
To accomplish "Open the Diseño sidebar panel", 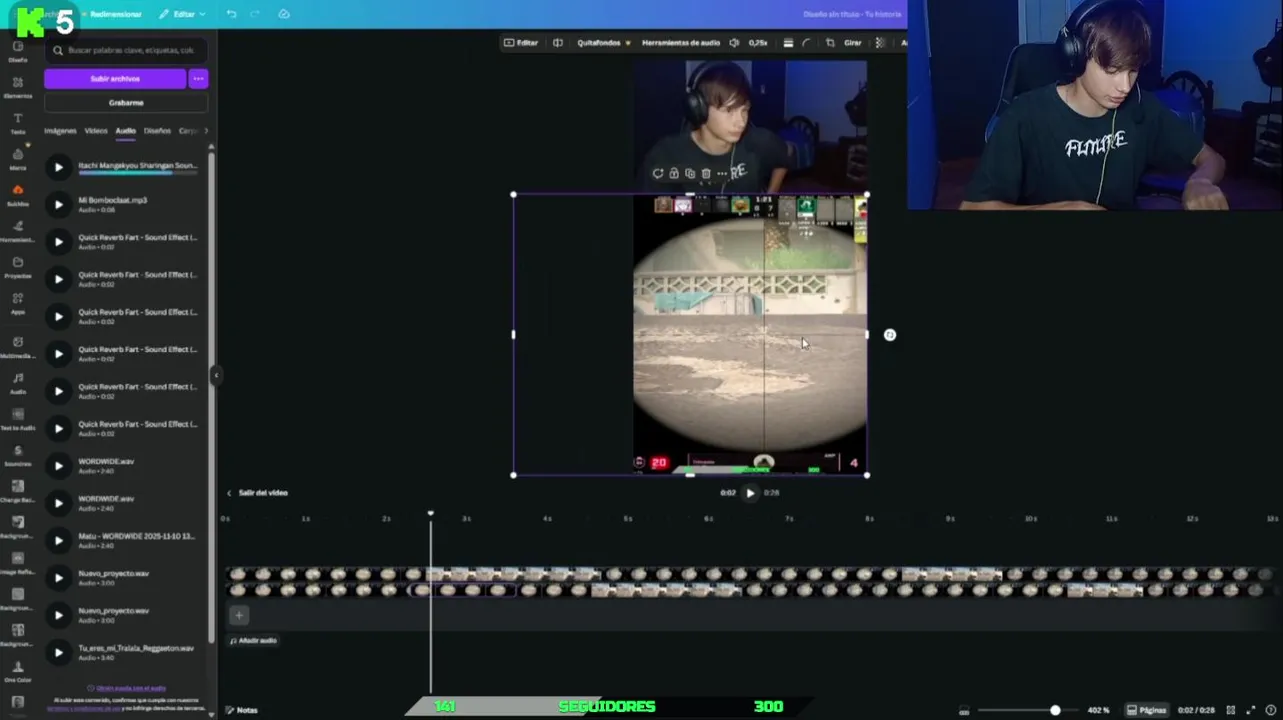I will pyautogui.click(x=17, y=51).
